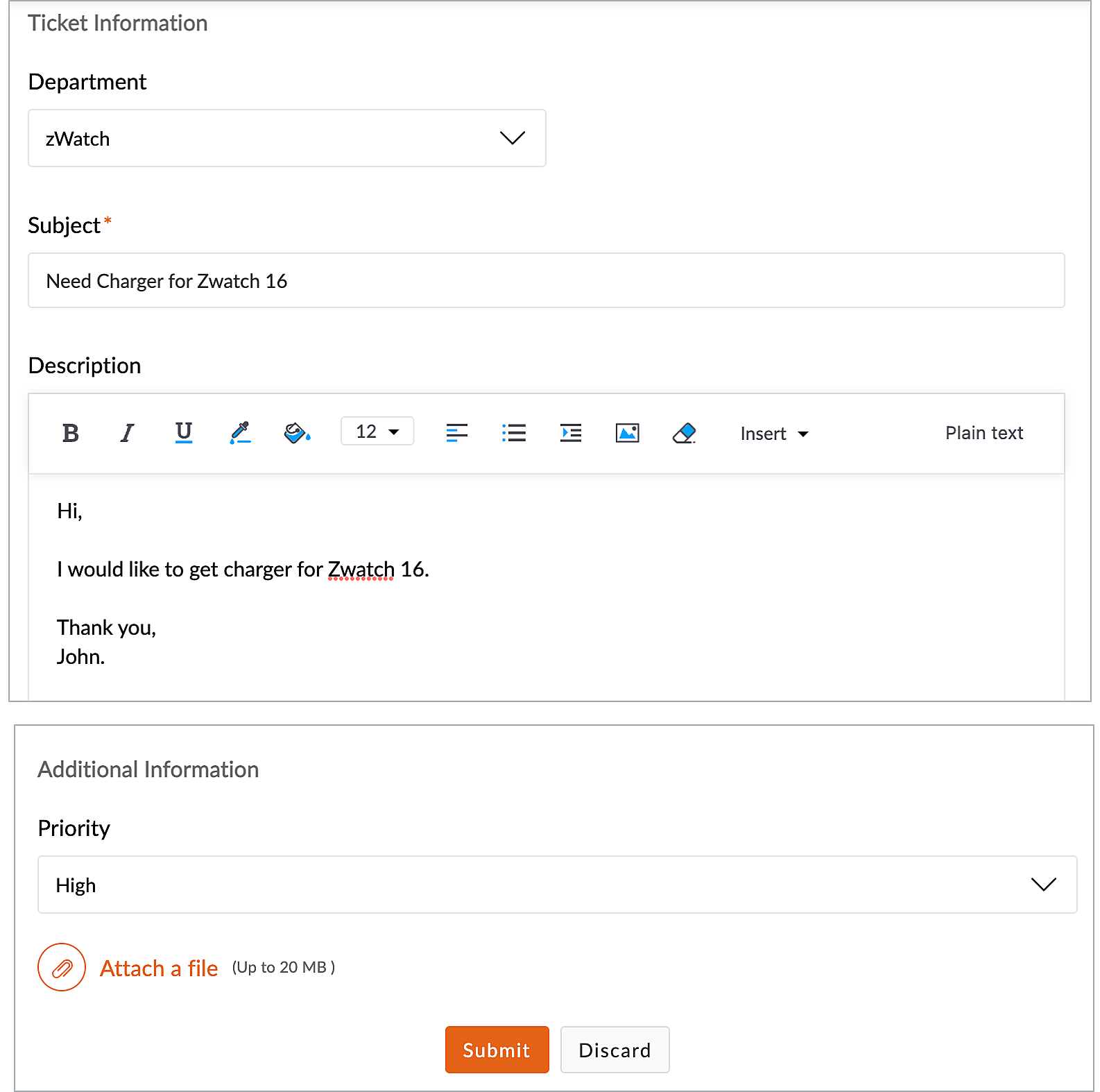The width and height of the screenshot is (1100, 1092).
Task: Clear formatting with eraser tool
Action: [684, 433]
